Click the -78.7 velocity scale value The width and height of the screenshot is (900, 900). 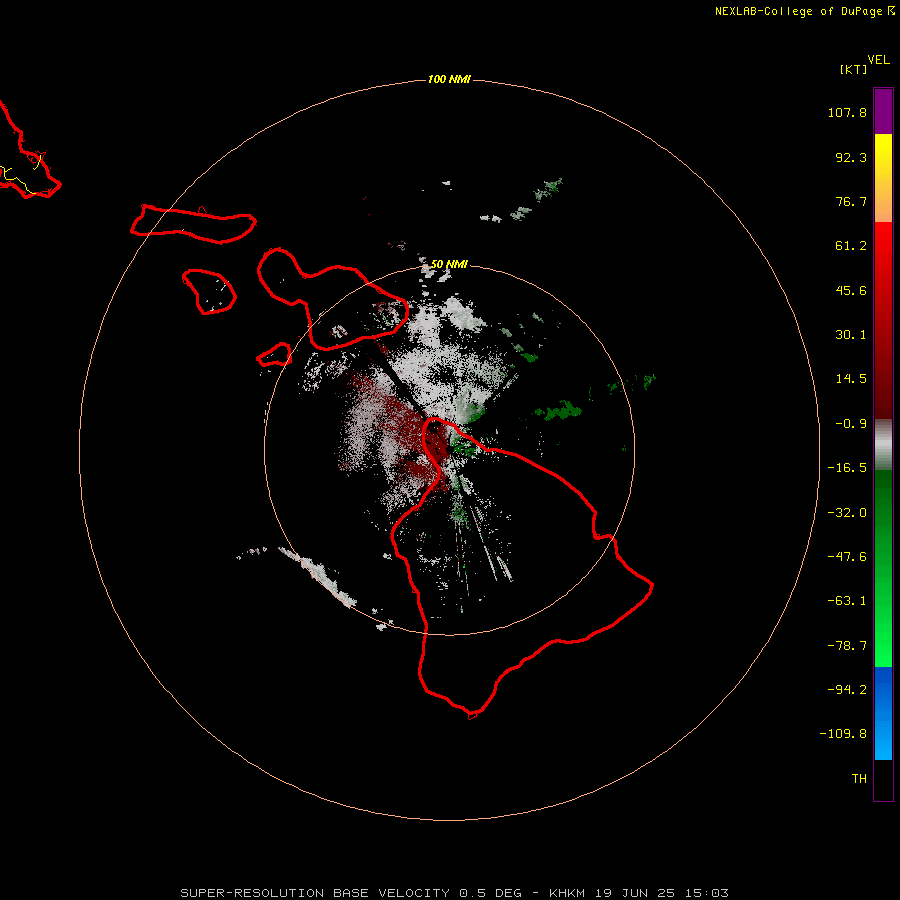(847, 646)
